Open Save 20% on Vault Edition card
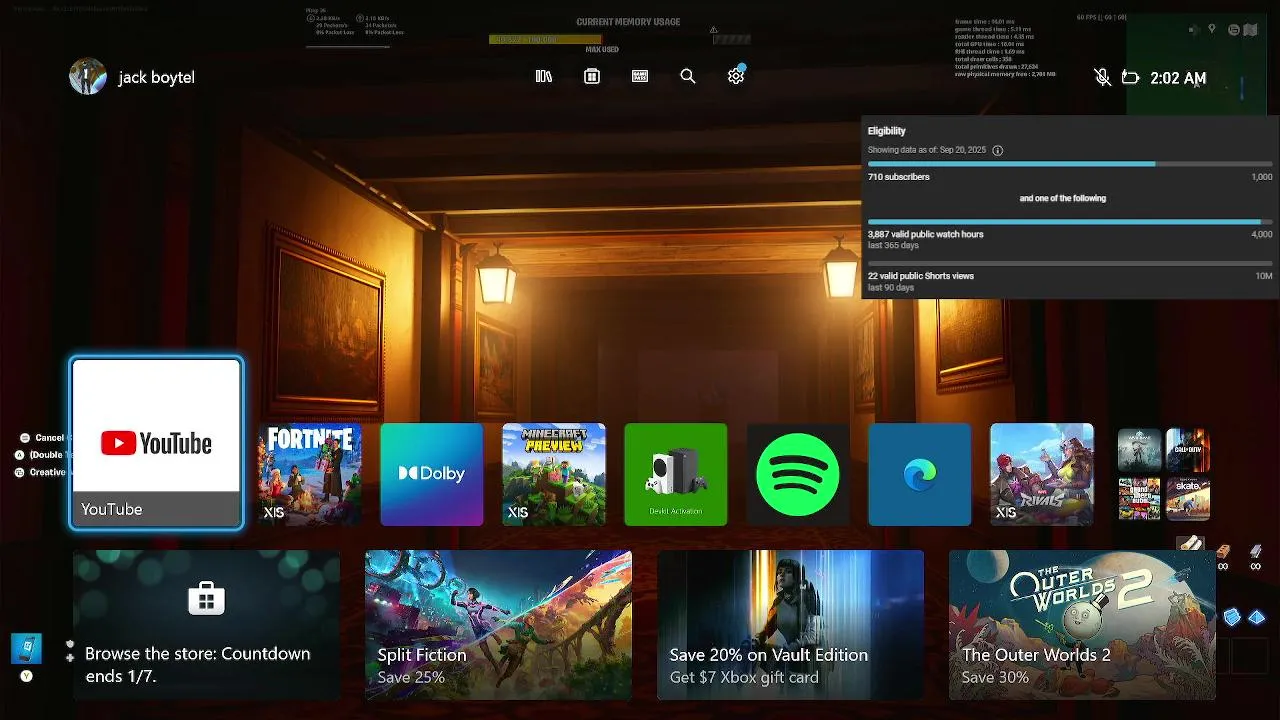Viewport: 1280px width, 720px height. pyautogui.click(x=790, y=625)
